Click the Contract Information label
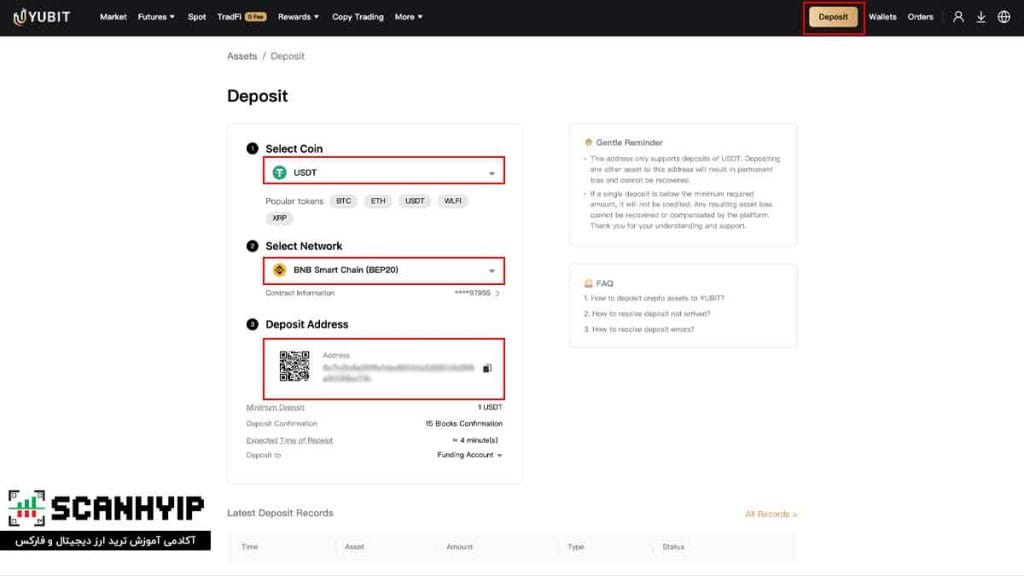Screen dimensions: 1024x576 click(300, 293)
